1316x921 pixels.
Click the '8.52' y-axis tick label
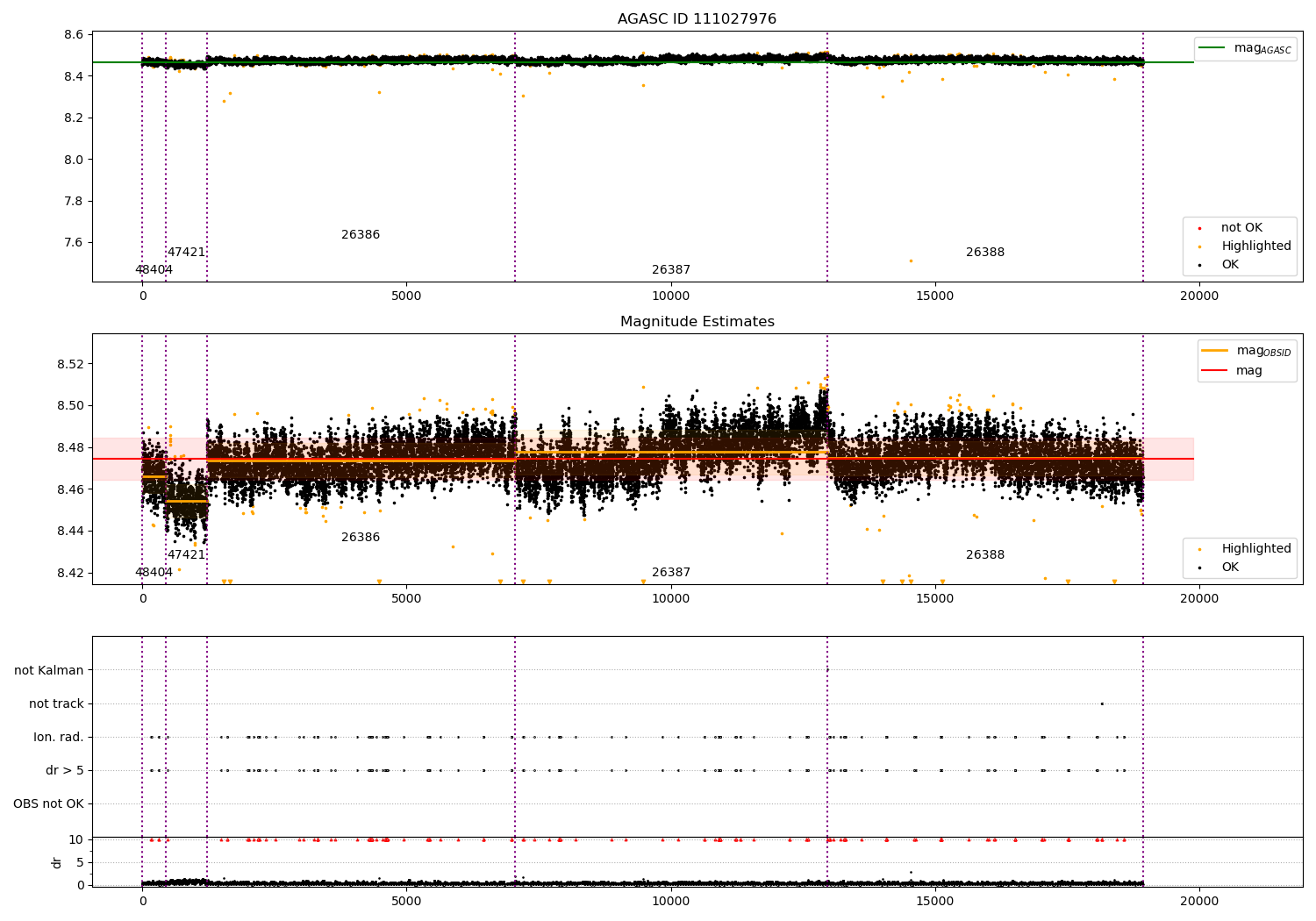(70, 364)
